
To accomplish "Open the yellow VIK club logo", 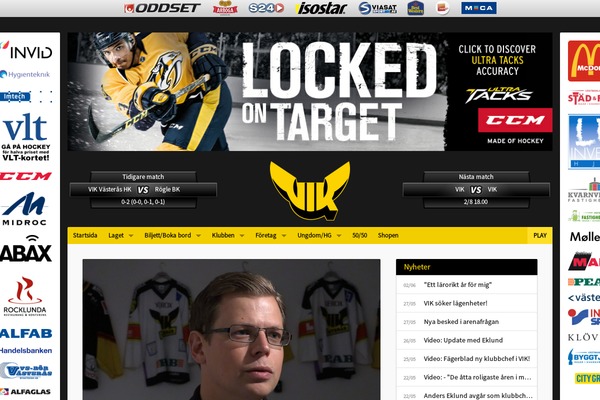I will 310,191.
